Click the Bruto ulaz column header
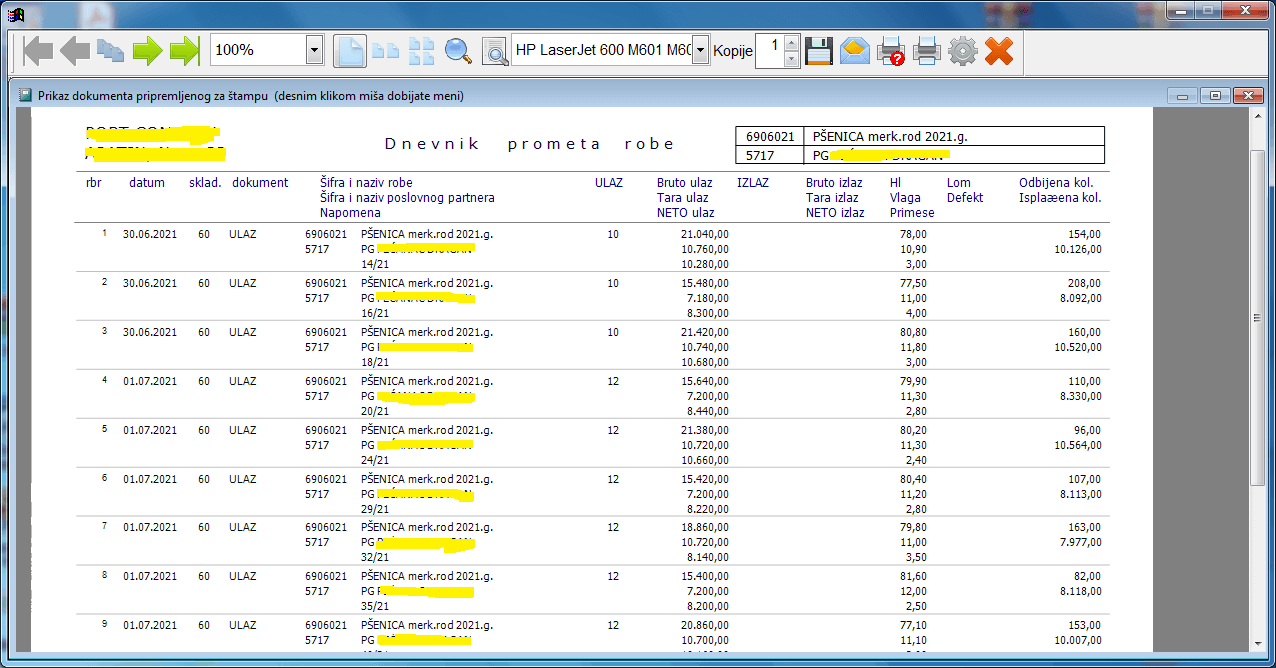Screen dimensions: 1276x668 685,183
